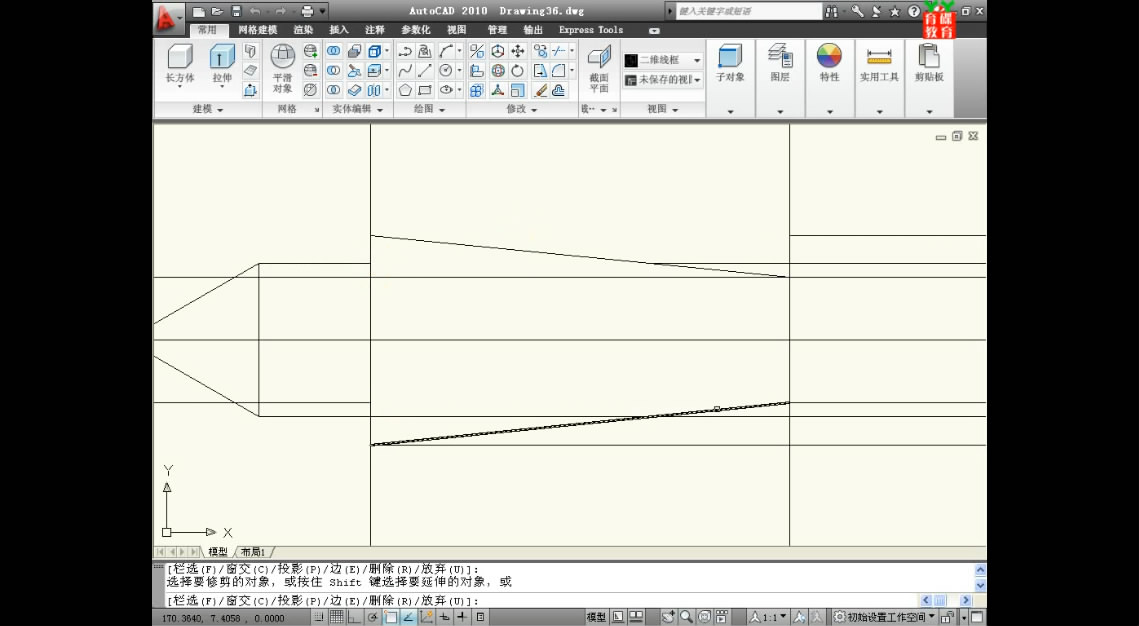The height and width of the screenshot is (626, 1139).
Task: Open the 初始设置工作空间 workspace dropdown
Action: (884, 617)
